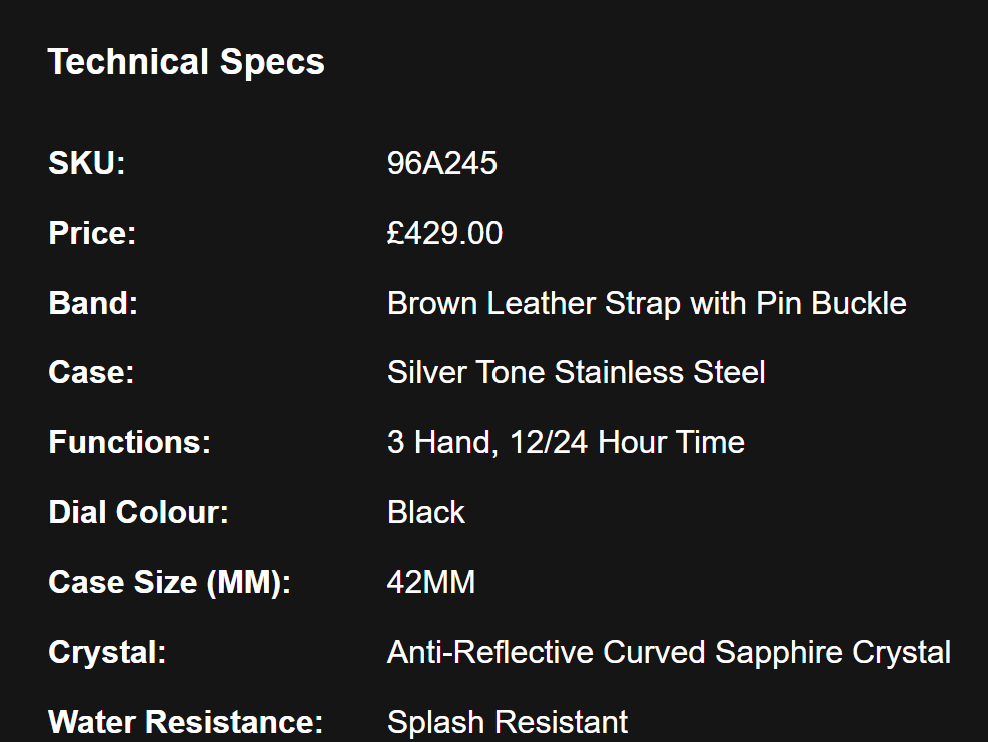Click the Price label
The image size is (988, 742).
pyautogui.click(x=92, y=233)
